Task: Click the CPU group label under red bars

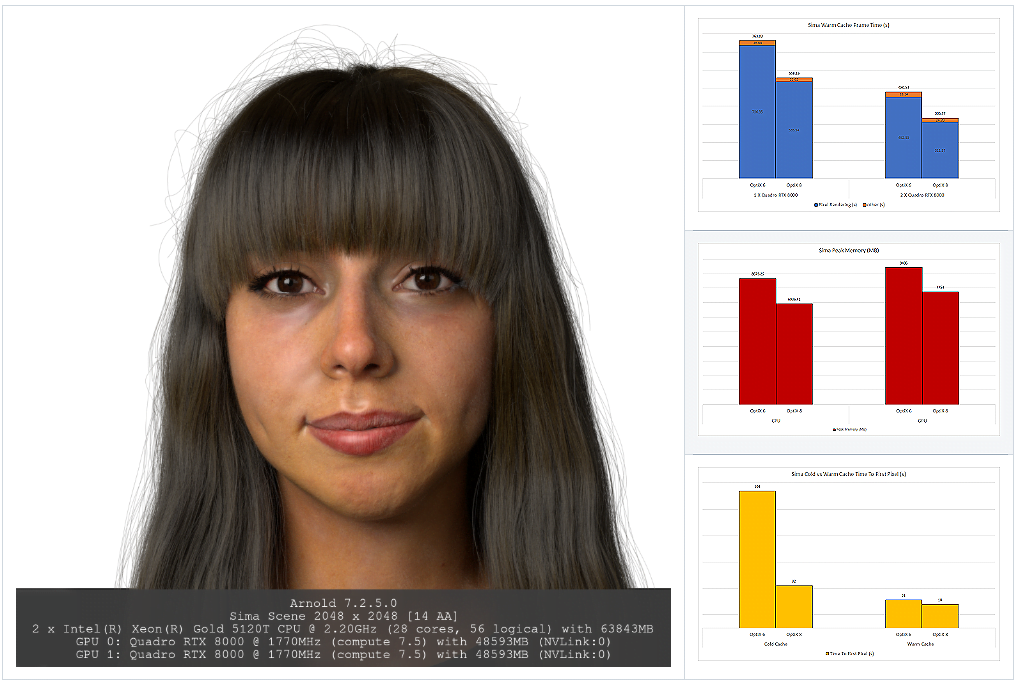Action: (775, 421)
